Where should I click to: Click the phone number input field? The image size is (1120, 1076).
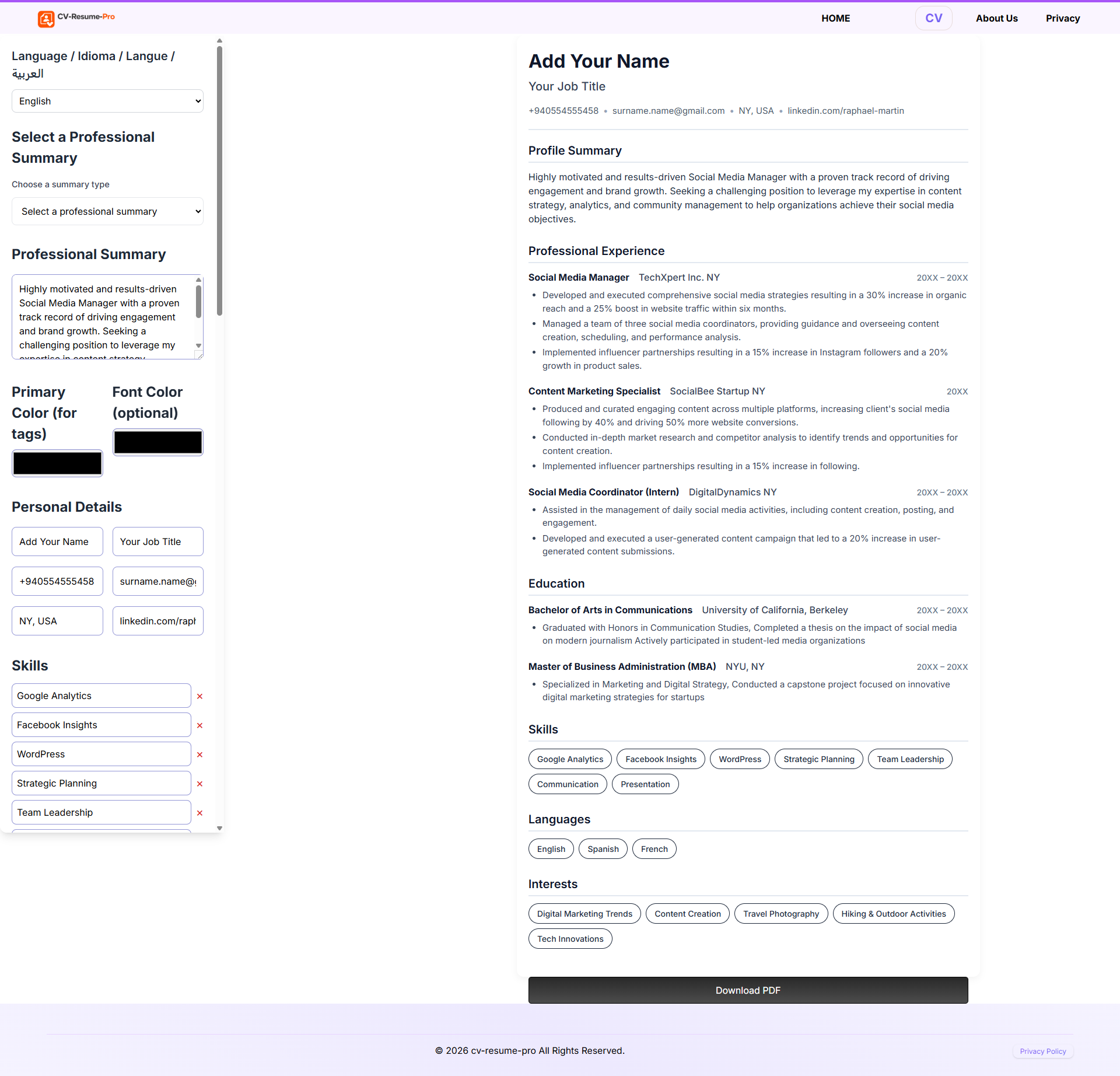[x=57, y=581]
